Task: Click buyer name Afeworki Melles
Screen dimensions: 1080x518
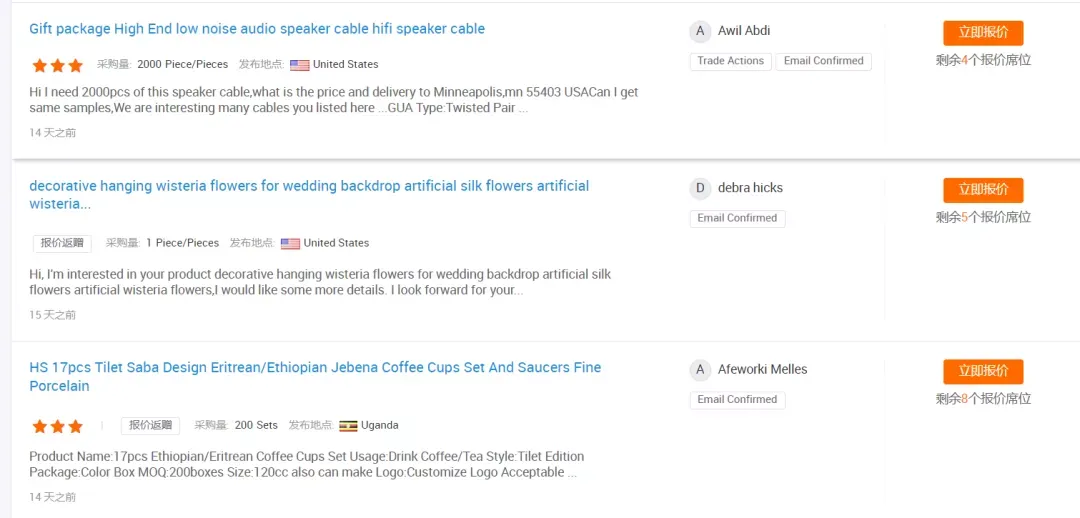Action: tap(762, 370)
